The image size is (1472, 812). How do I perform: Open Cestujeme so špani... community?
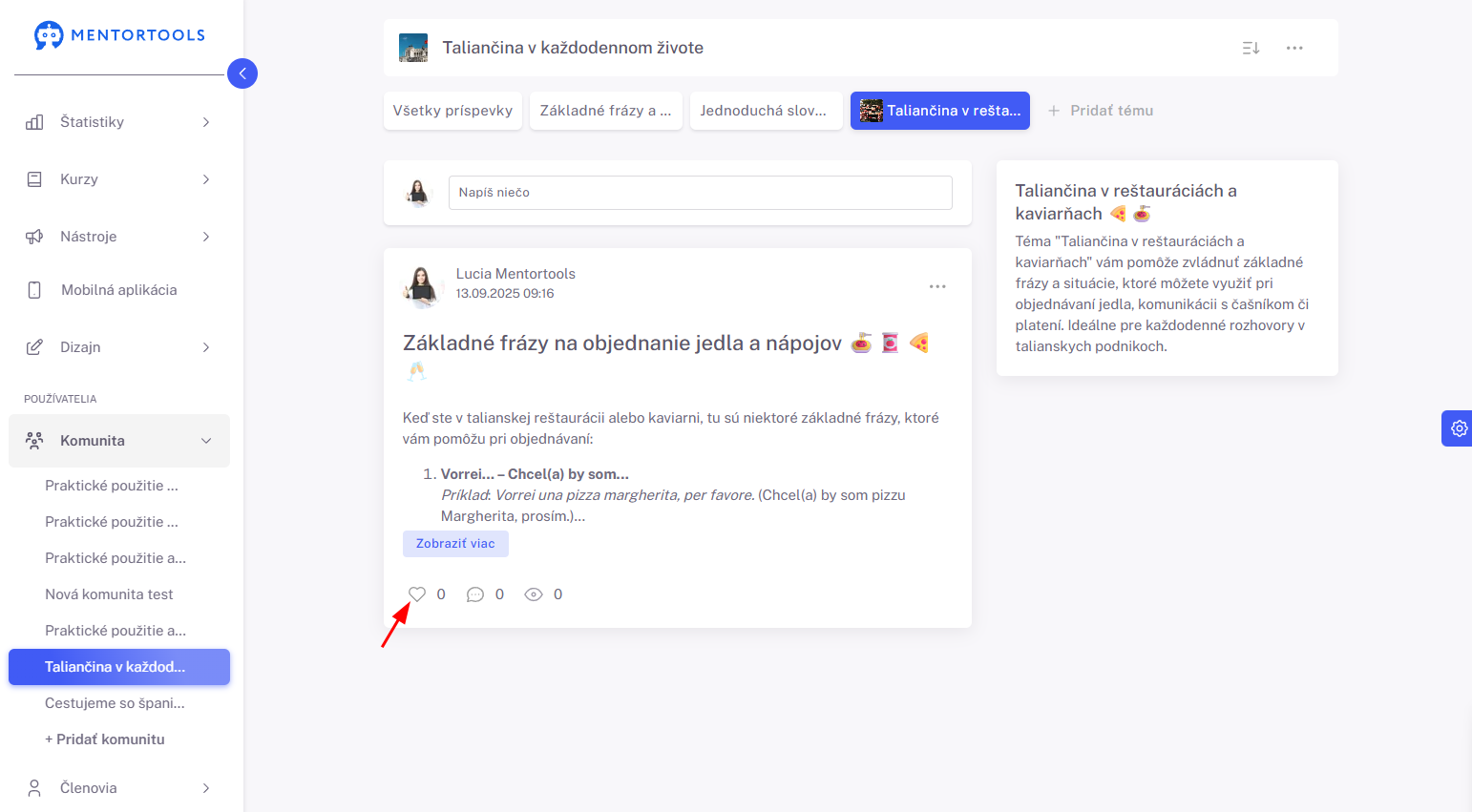[115, 703]
